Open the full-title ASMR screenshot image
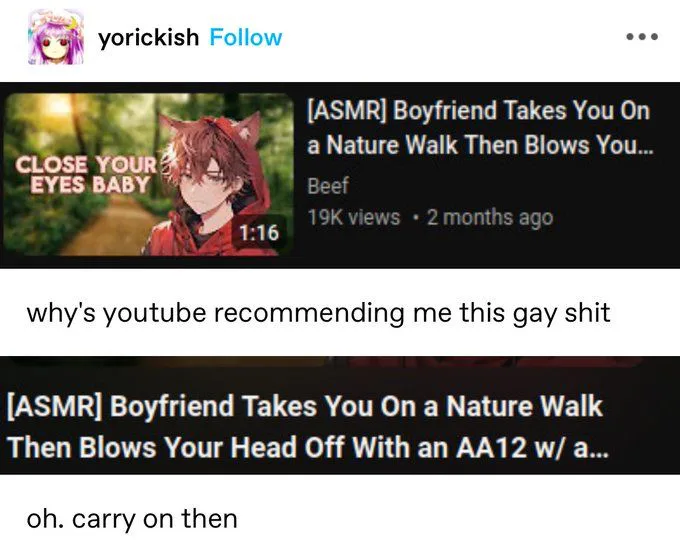 tap(340, 415)
